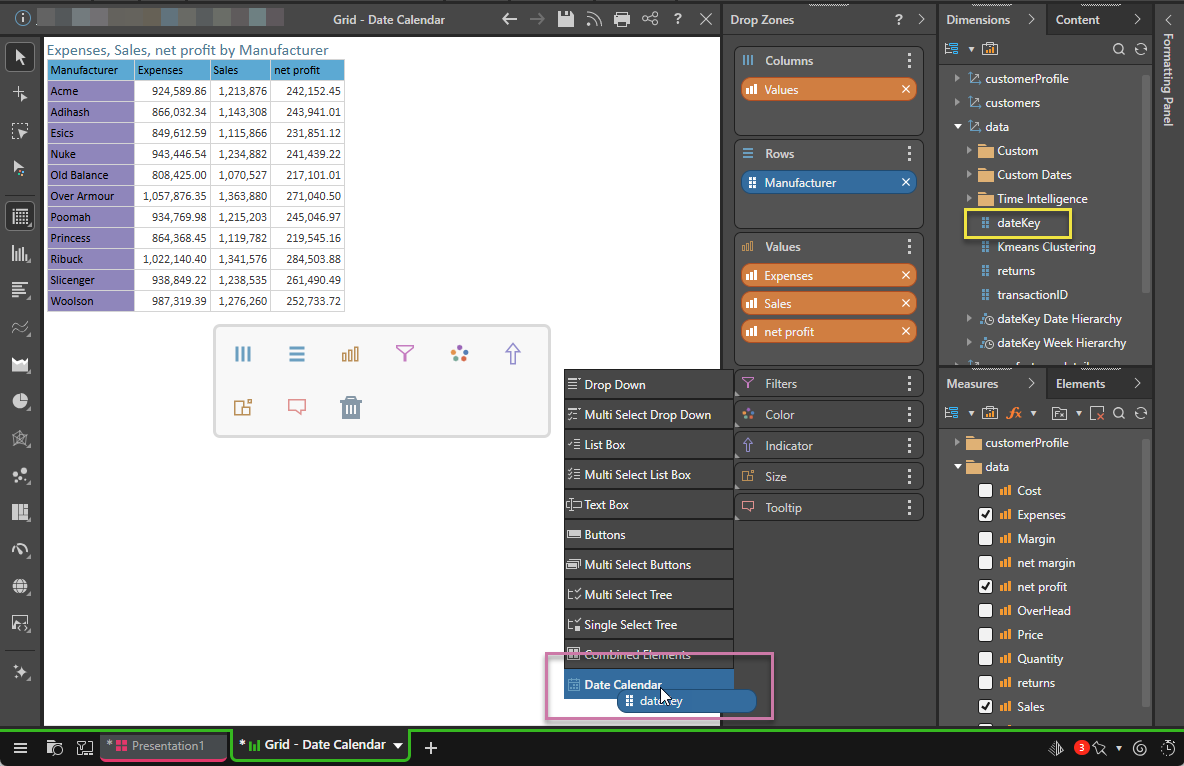Click the Save icon in top toolbar
The image size is (1184, 766).
[565, 19]
